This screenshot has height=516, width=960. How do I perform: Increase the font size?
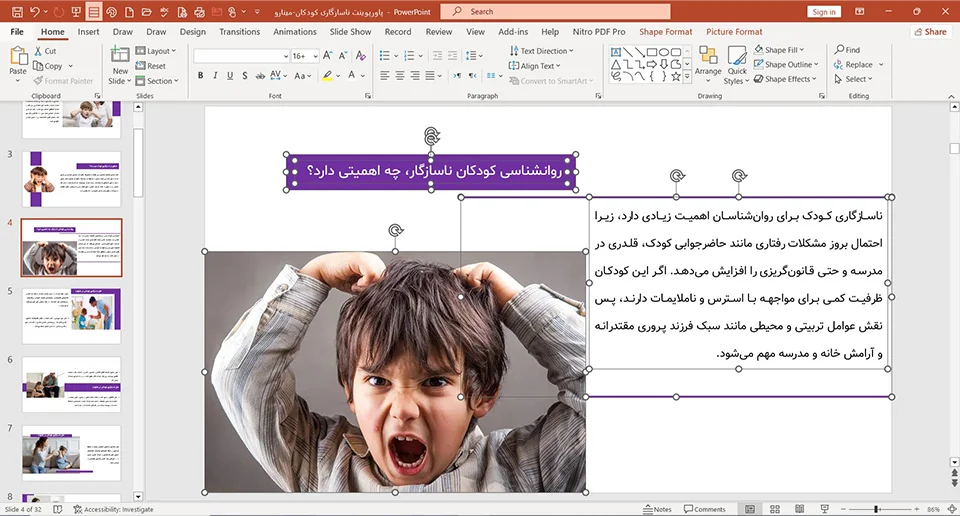point(328,56)
